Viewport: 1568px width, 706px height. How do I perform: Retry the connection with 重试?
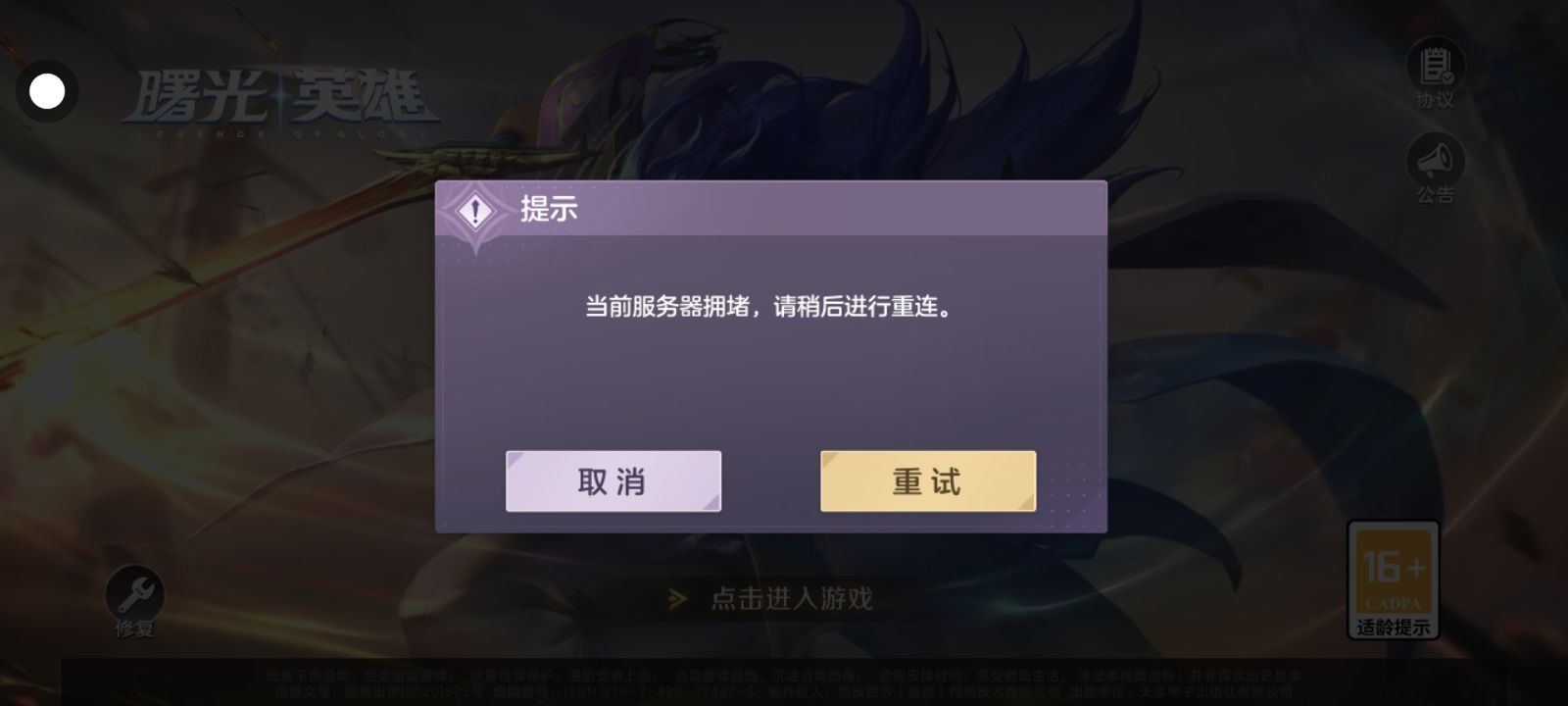point(928,481)
